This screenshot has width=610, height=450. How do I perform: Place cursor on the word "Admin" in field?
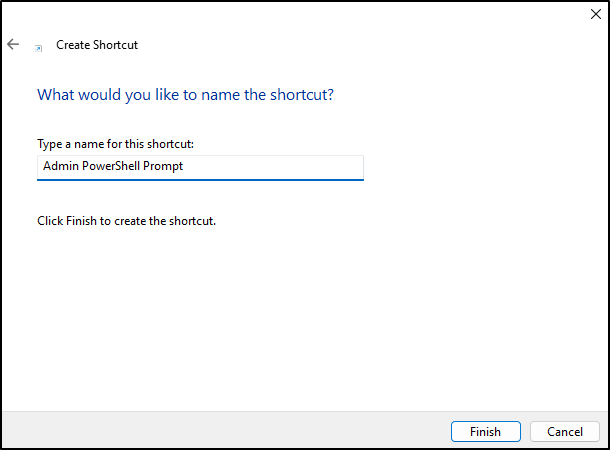[x=61, y=166]
